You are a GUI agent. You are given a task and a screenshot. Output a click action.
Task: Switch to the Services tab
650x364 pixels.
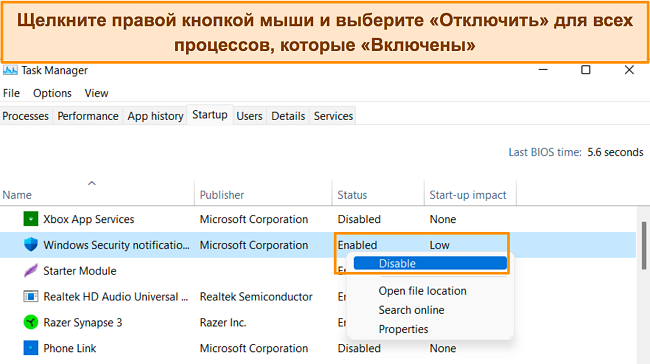tap(333, 116)
